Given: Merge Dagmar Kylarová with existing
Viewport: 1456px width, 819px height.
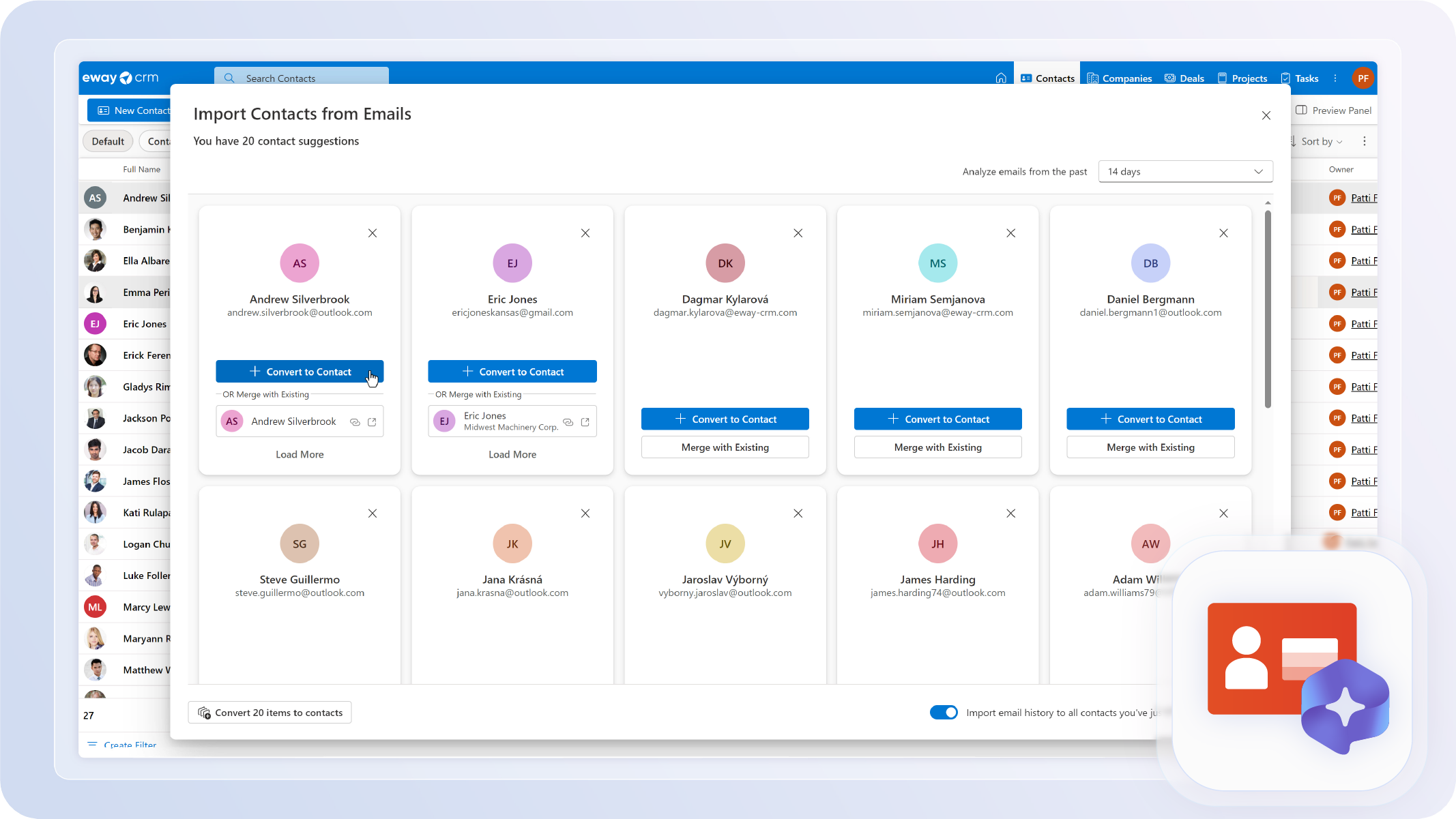Looking at the screenshot, I should [x=725, y=447].
